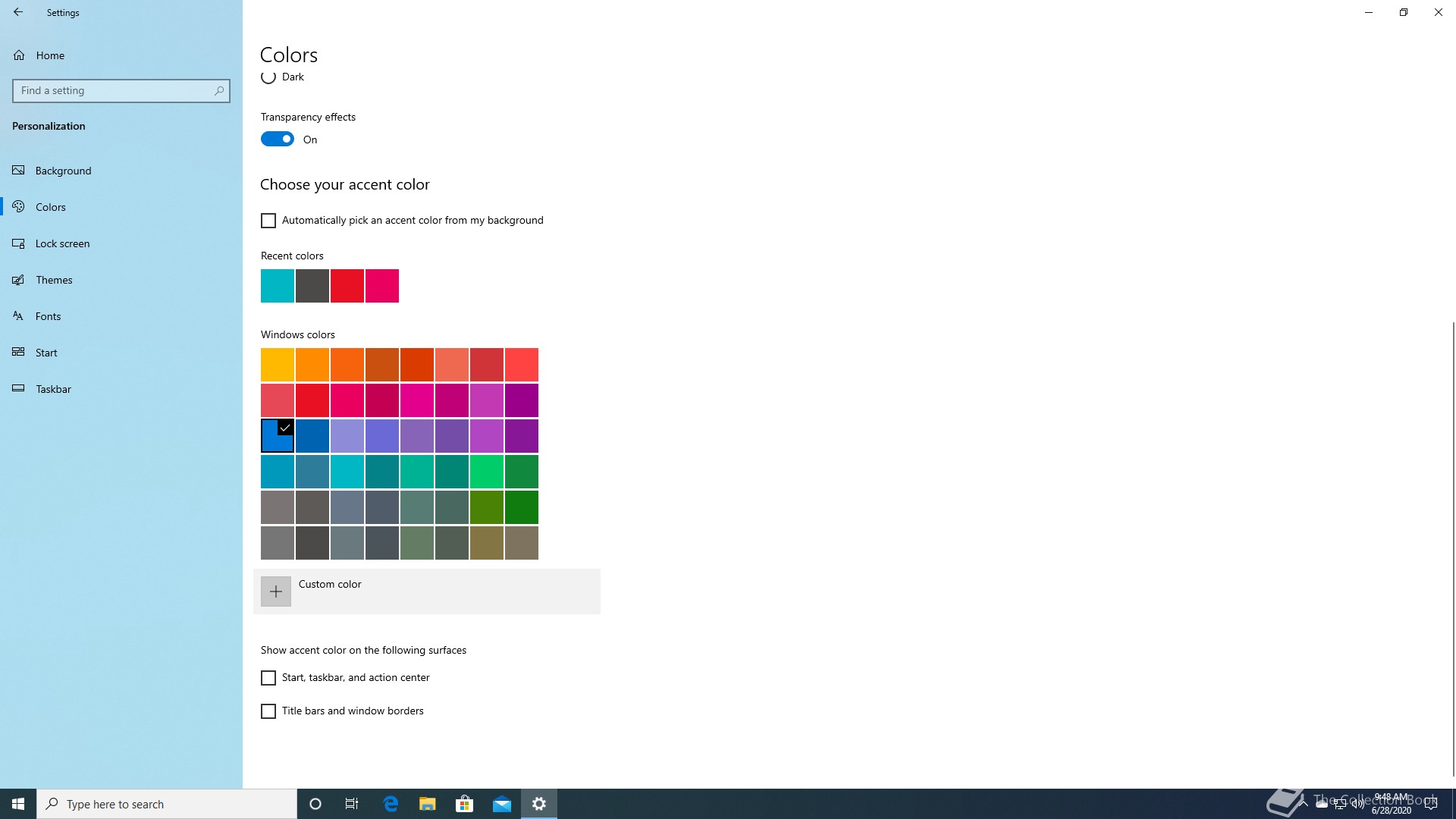Open the Background settings page
Viewport: 1456px width, 819px height.
tap(63, 171)
